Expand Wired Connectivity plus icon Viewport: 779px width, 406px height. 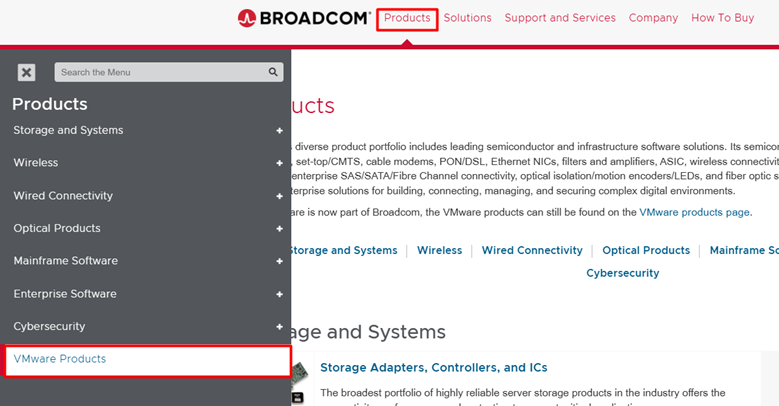tap(280, 196)
